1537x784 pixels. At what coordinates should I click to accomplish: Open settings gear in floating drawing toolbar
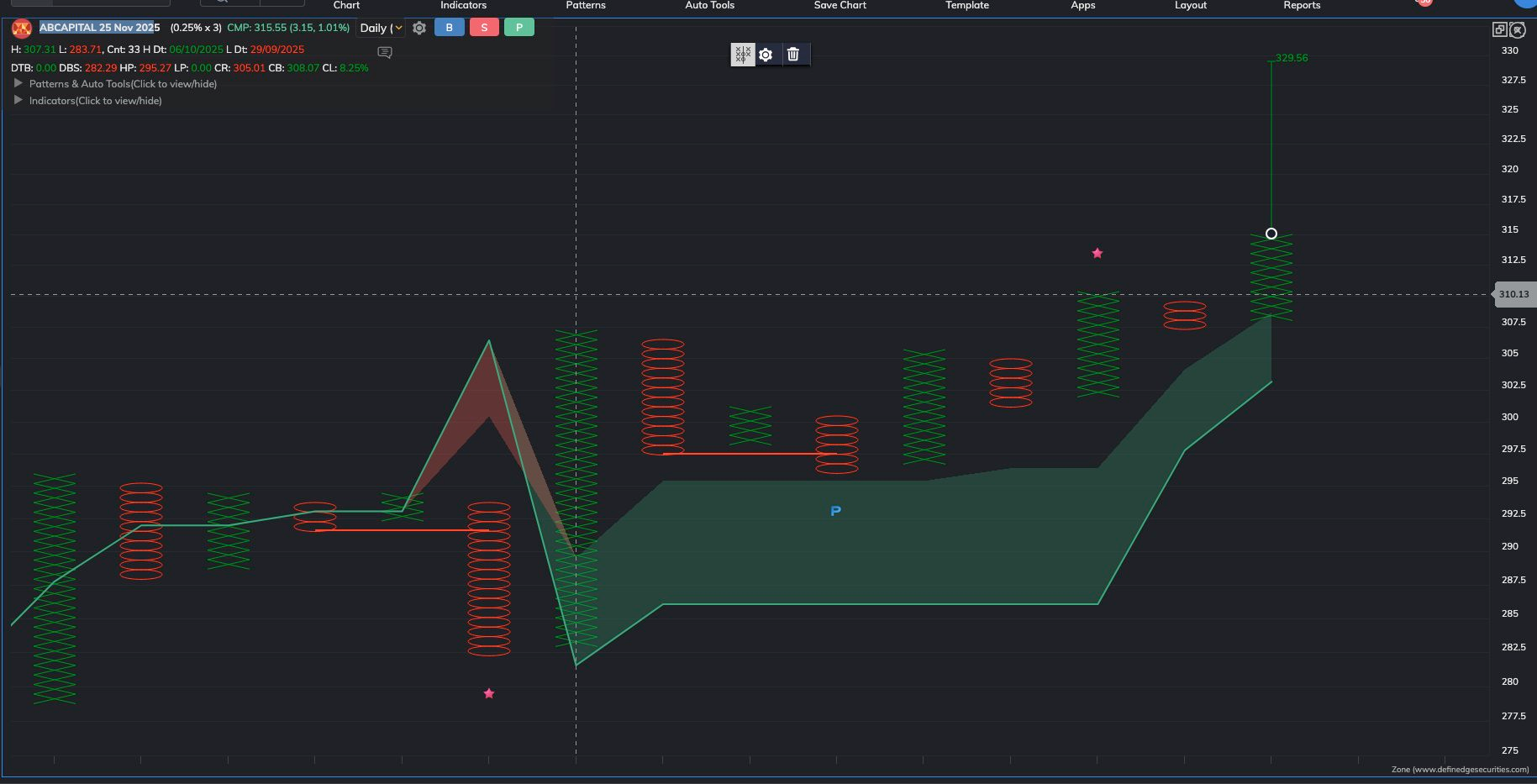[766, 55]
